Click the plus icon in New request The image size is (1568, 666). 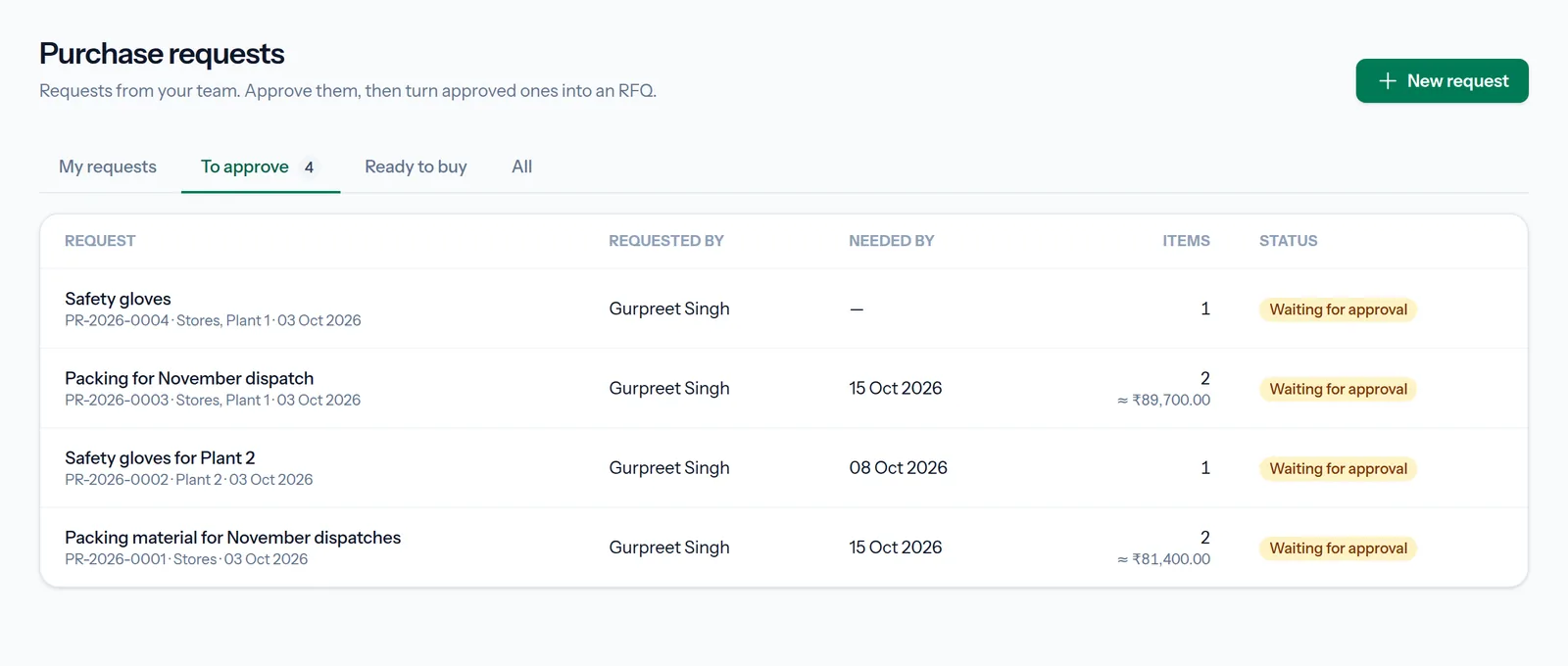click(x=1387, y=81)
